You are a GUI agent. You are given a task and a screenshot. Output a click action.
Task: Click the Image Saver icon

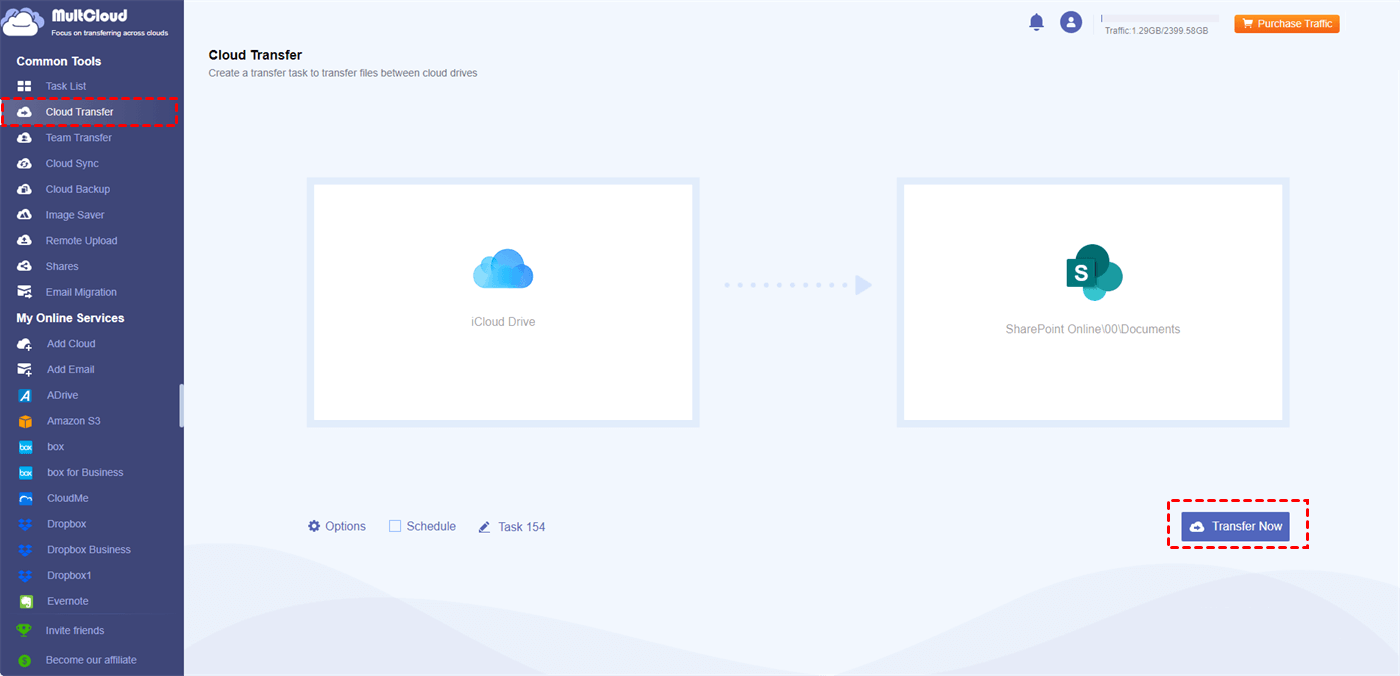[x=25, y=215]
